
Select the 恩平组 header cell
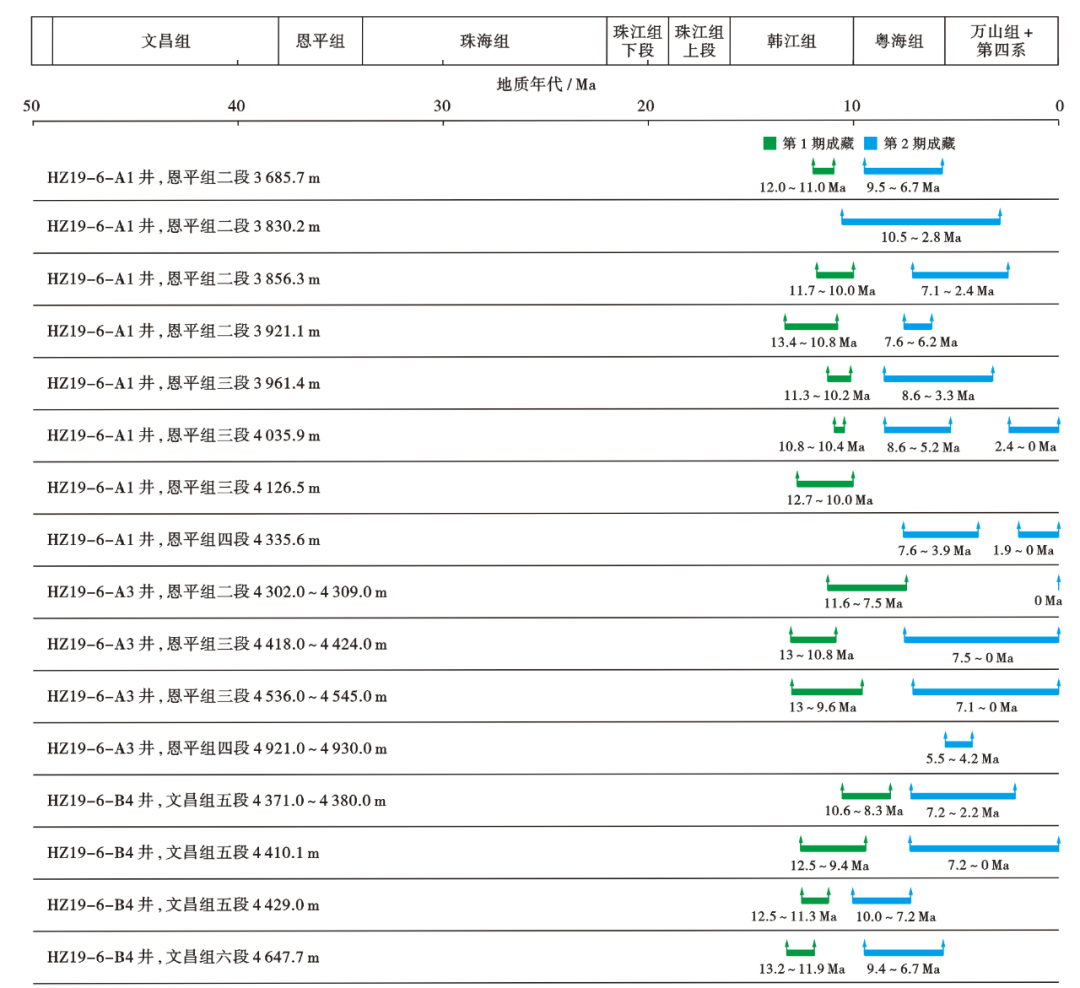320,41
